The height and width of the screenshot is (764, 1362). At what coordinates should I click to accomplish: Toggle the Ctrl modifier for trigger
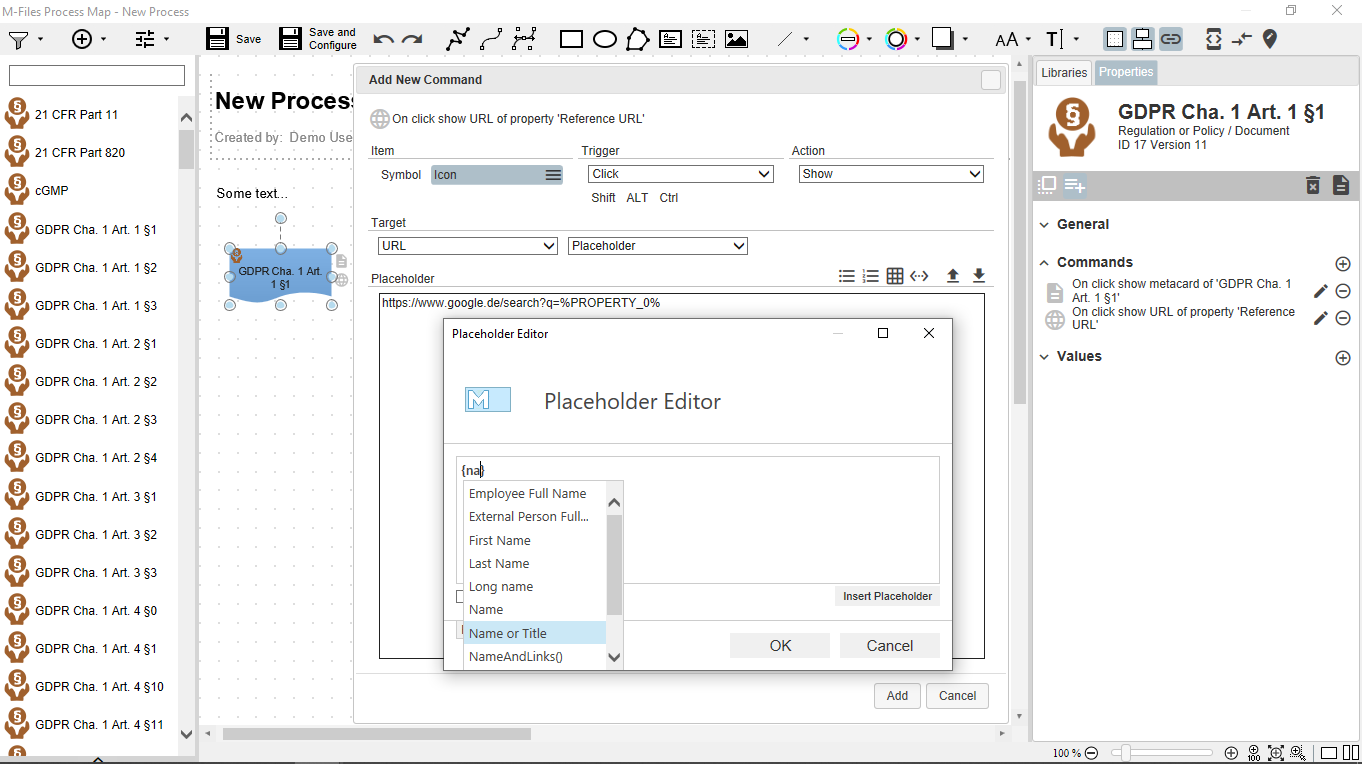click(669, 198)
